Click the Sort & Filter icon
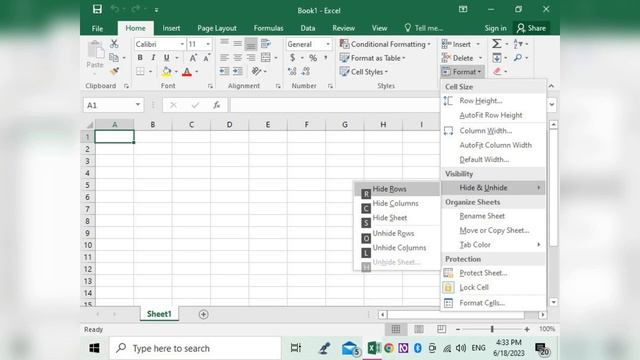640x360 pixels. click(x=518, y=44)
